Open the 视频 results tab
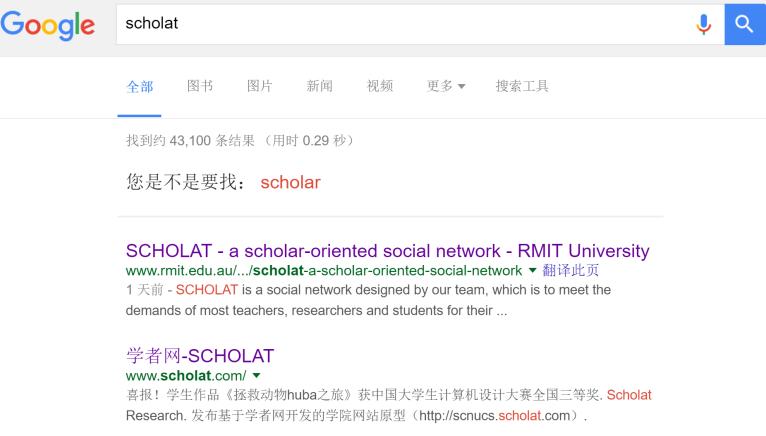The height and width of the screenshot is (436, 766). pos(380,86)
